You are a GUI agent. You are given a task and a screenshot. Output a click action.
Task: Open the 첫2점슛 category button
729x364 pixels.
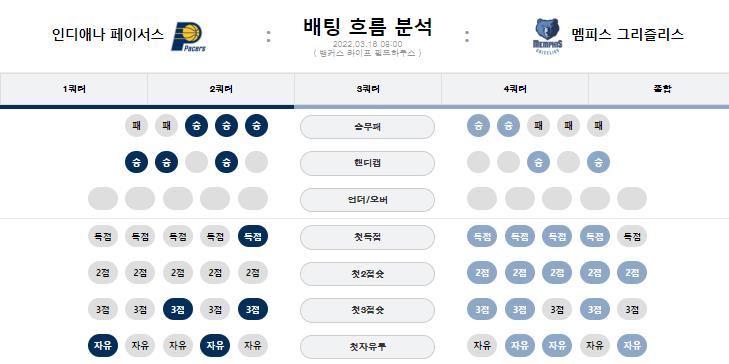(367, 274)
